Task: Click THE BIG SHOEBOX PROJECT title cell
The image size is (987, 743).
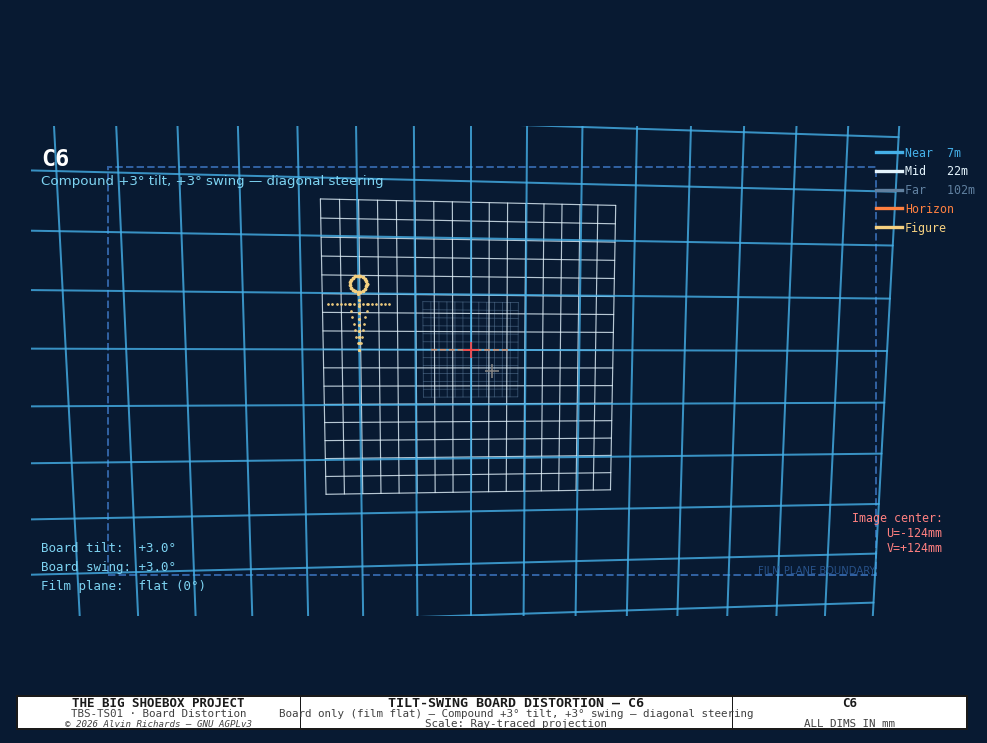Action: pyautogui.click(x=159, y=712)
